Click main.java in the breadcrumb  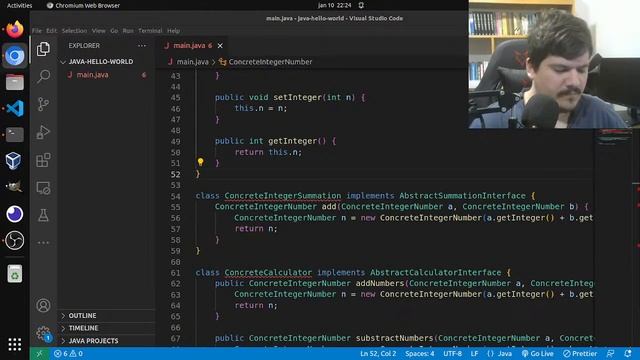pos(193,62)
